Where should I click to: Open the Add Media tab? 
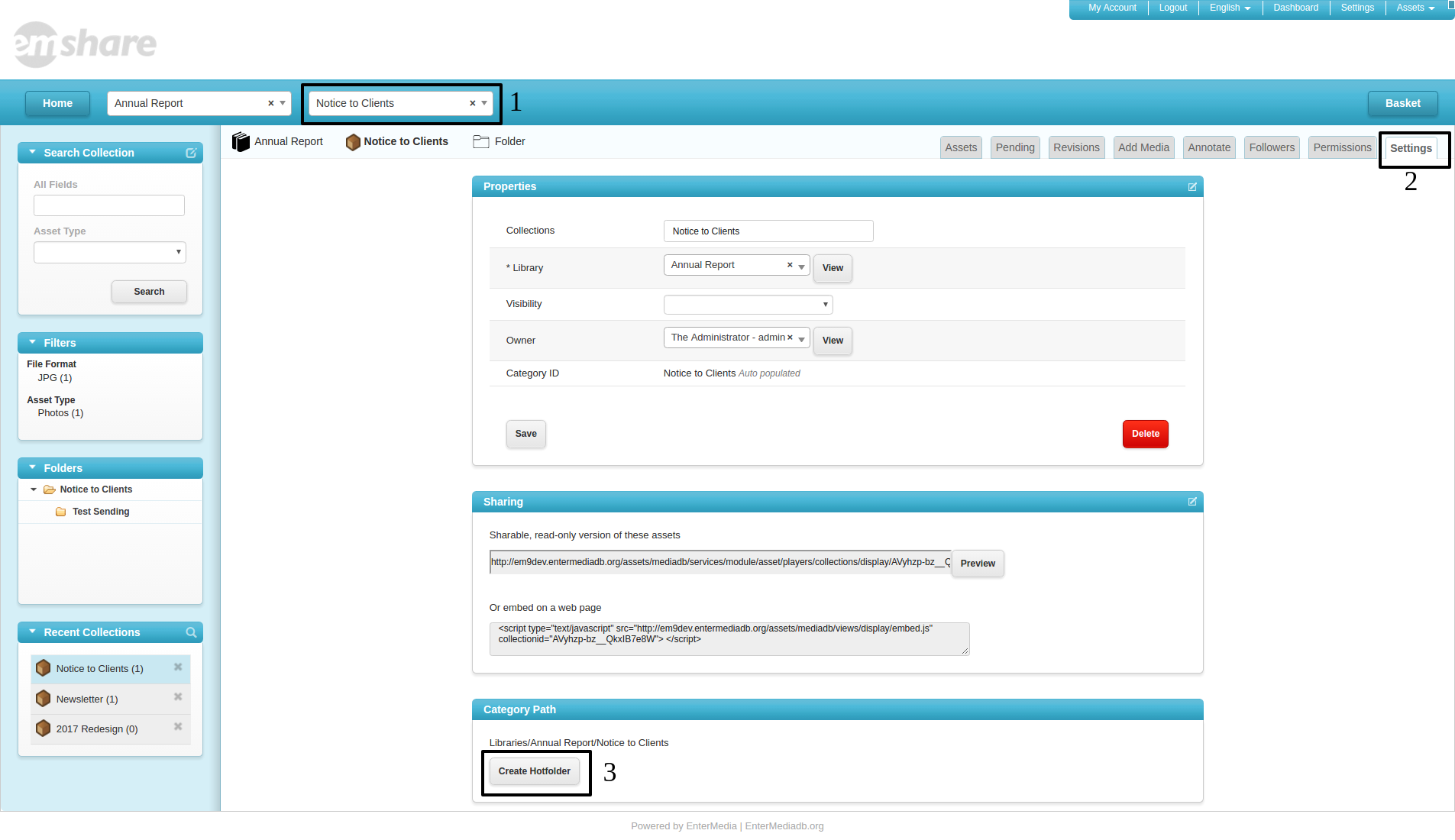pos(1143,148)
